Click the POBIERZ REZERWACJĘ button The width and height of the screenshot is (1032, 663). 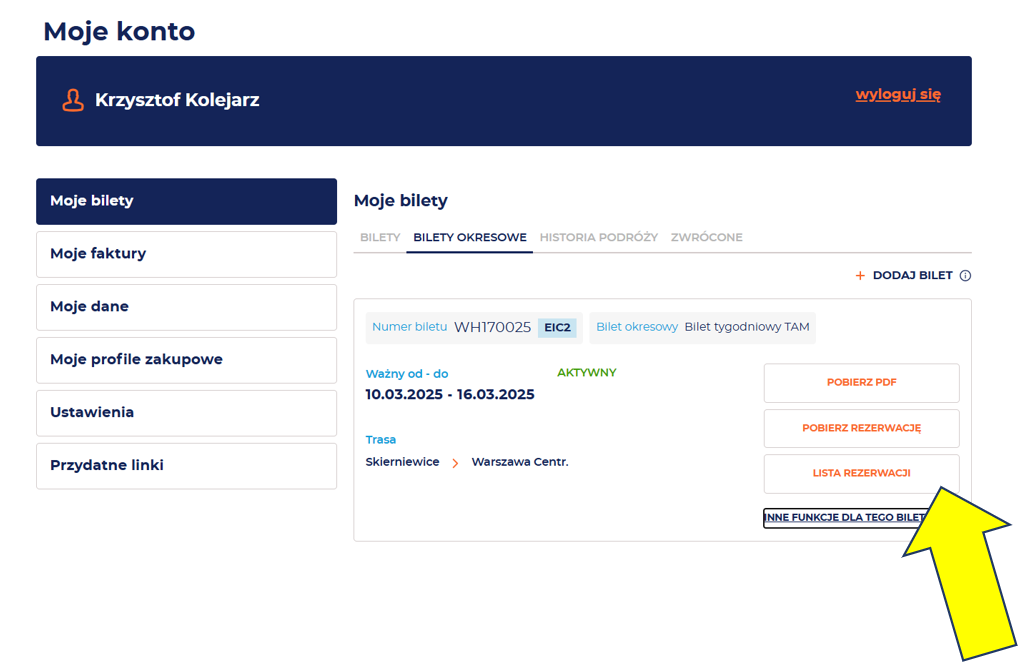862,428
